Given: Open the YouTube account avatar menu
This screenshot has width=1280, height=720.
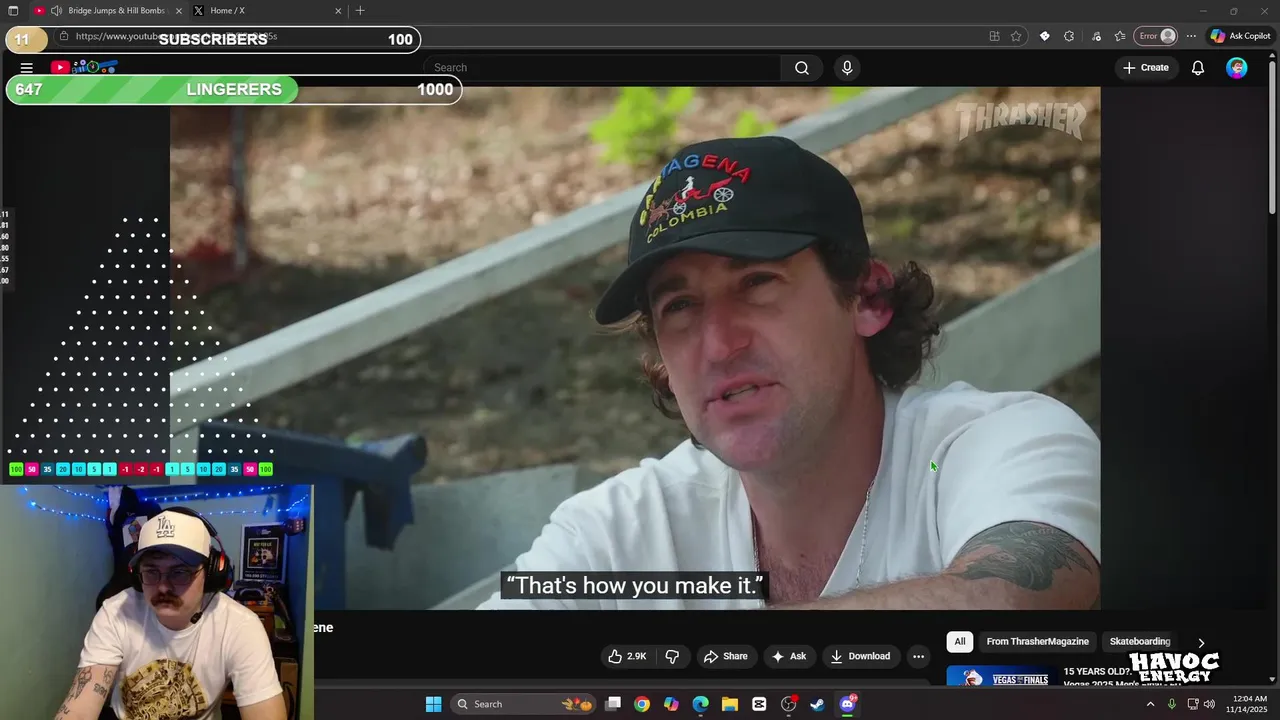Looking at the screenshot, I should 1237,68.
